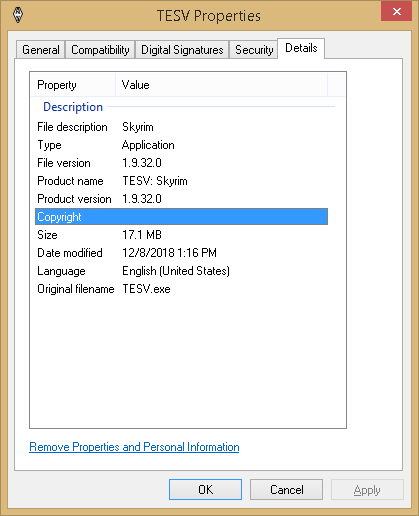The width and height of the screenshot is (419, 516).
Task: Confirm with the OK button
Action: click(x=205, y=490)
